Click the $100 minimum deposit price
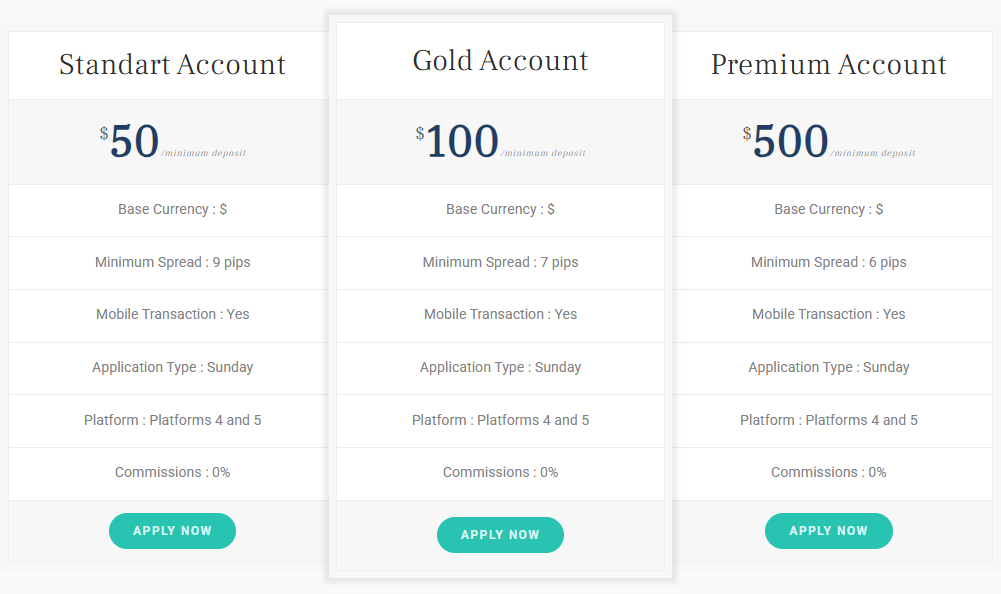Image resolution: width=1001 pixels, height=594 pixels. [x=462, y=142]
